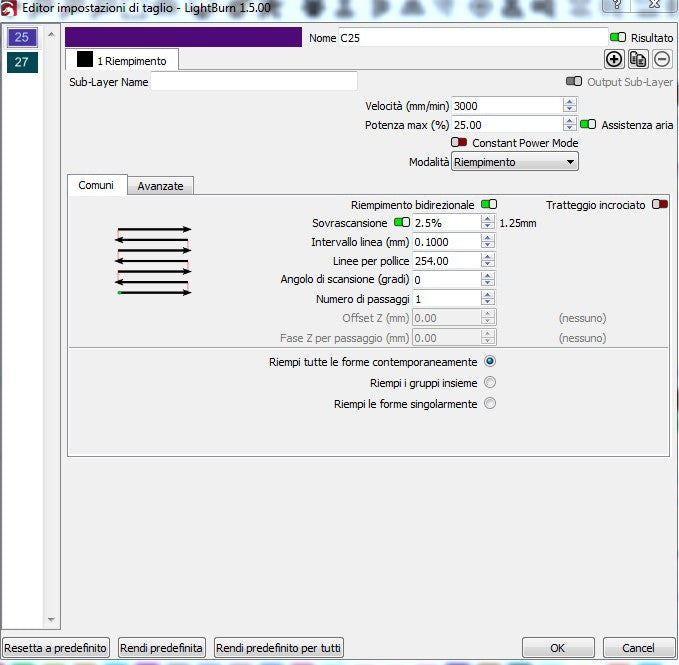Click the duplicate sub-layer icon
The width and height of the screenshot is (679, 665).
click(x=638, y=59)
